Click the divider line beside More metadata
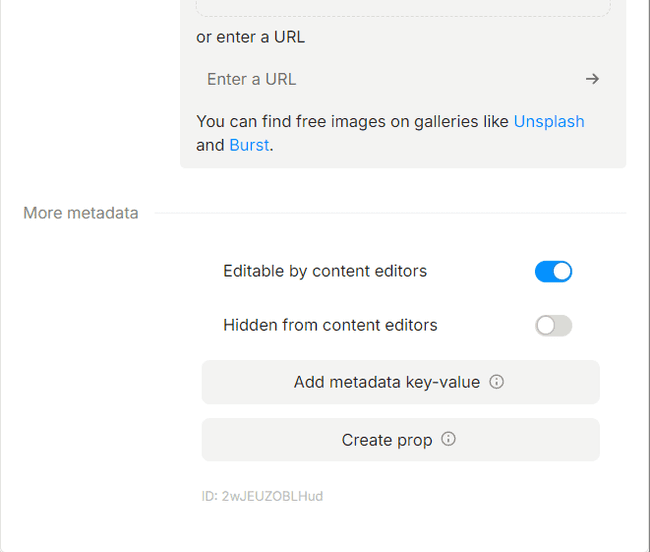The width and height of the screenshot is (650, 552). [390, 213]
